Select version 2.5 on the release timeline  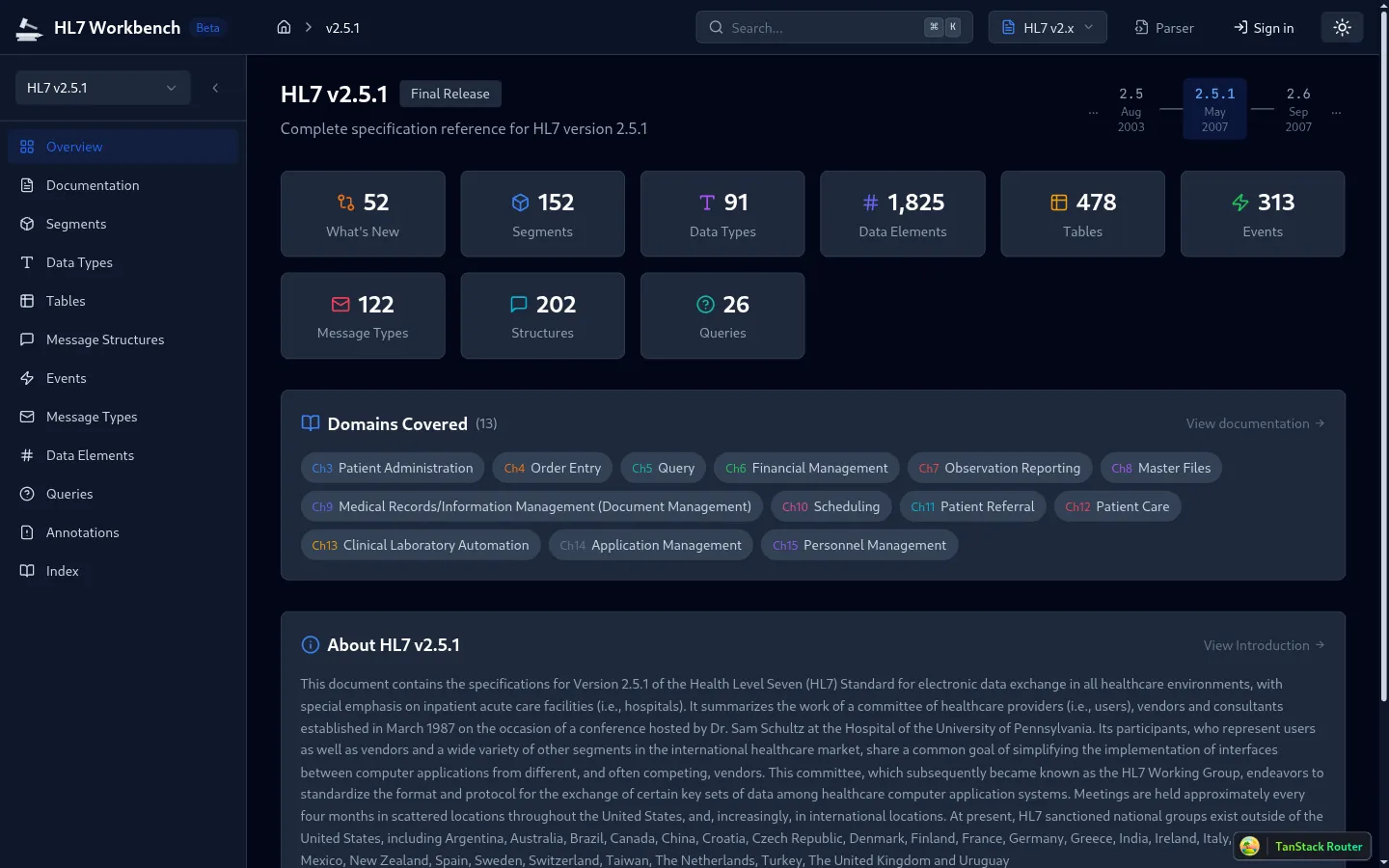[1130, 109]
